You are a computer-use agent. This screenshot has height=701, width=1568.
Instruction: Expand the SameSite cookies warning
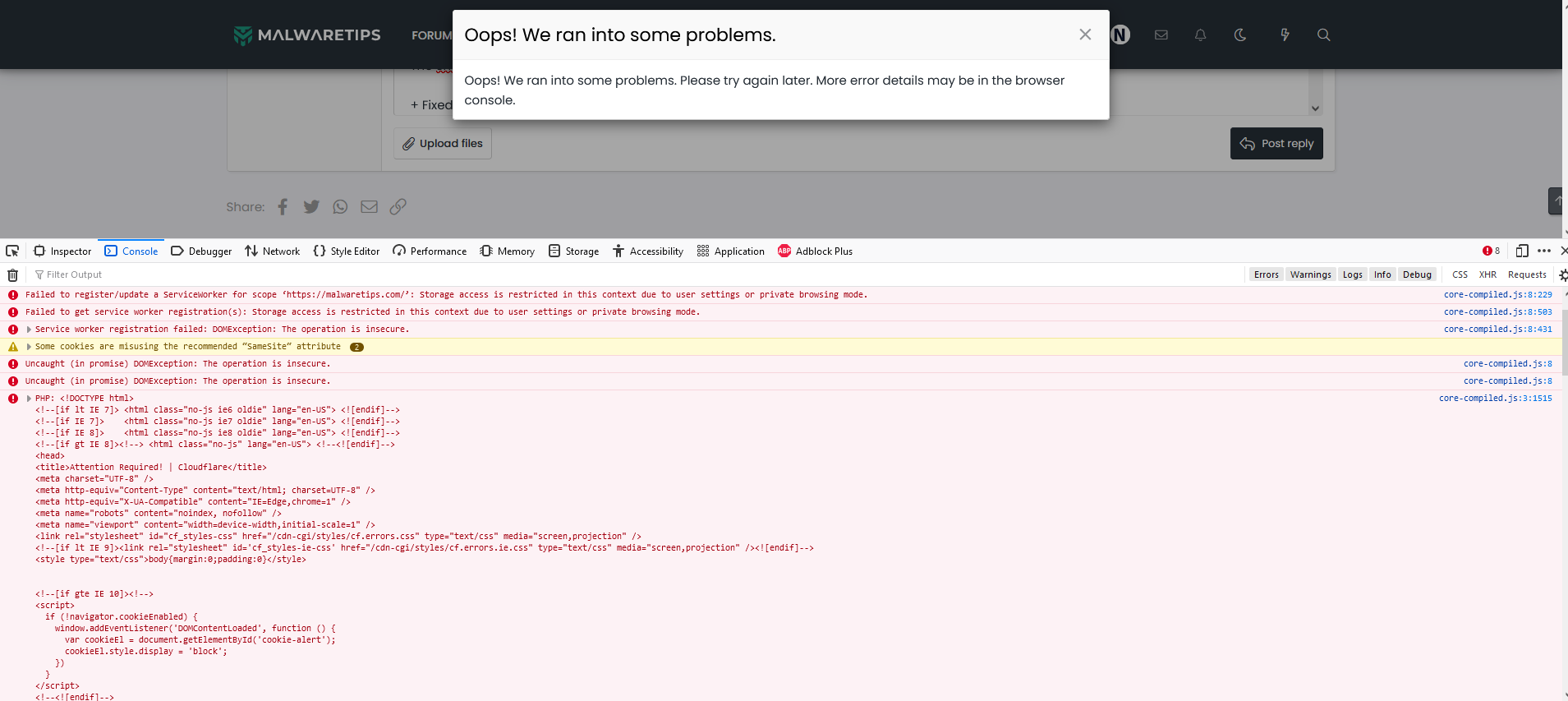point(29,347)
